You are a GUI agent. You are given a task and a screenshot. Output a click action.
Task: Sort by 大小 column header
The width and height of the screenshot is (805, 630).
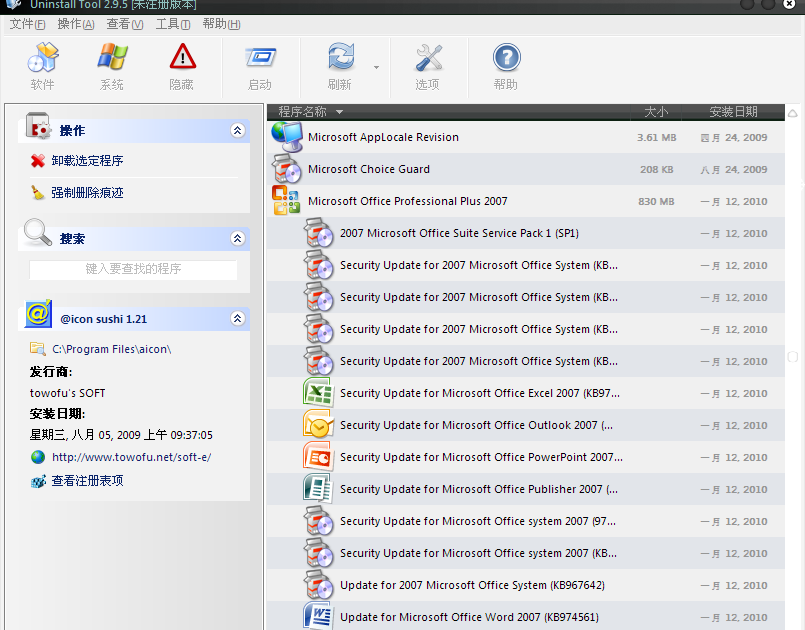[x=656, y=111]
